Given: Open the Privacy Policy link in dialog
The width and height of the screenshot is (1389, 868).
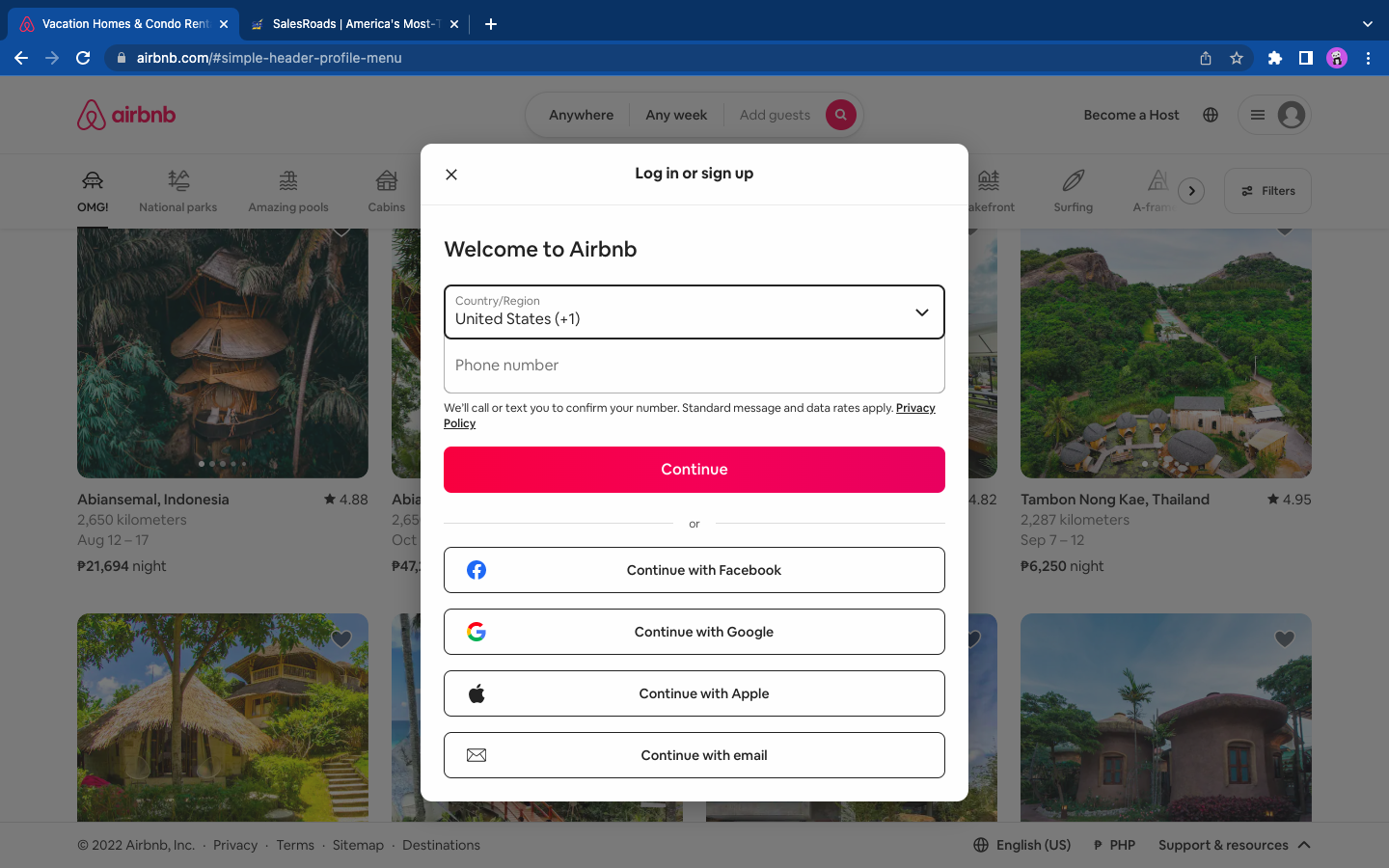Looking at the screenshot, I should [x=915, y=408].
